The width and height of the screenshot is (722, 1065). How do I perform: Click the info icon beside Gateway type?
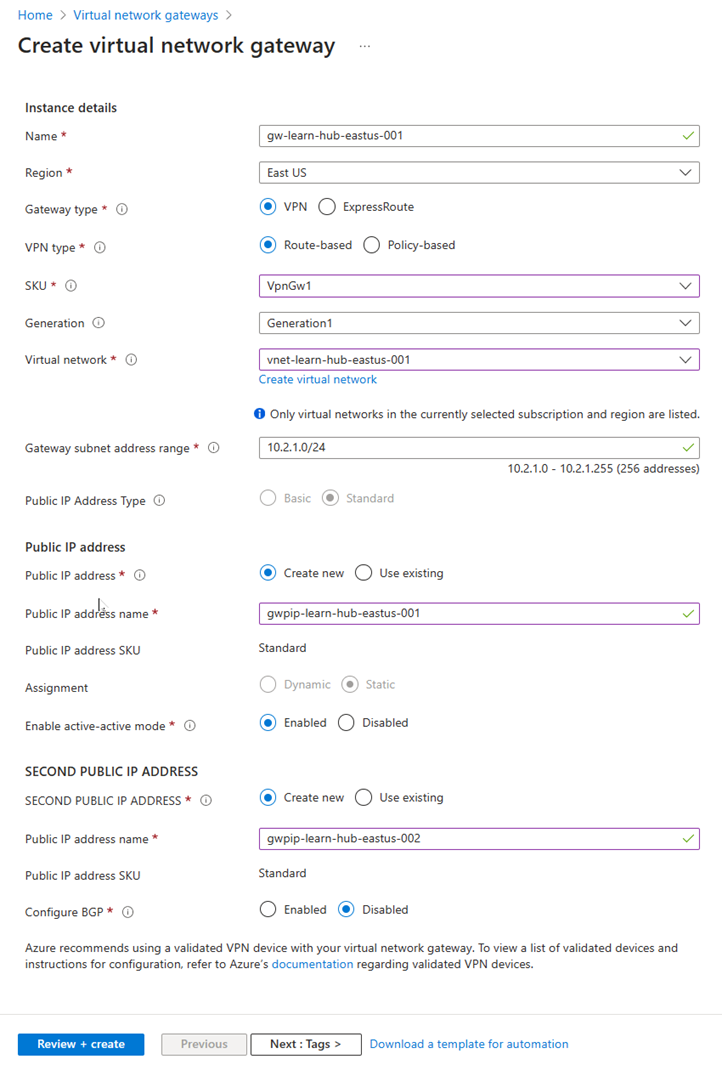click(122, 210)
